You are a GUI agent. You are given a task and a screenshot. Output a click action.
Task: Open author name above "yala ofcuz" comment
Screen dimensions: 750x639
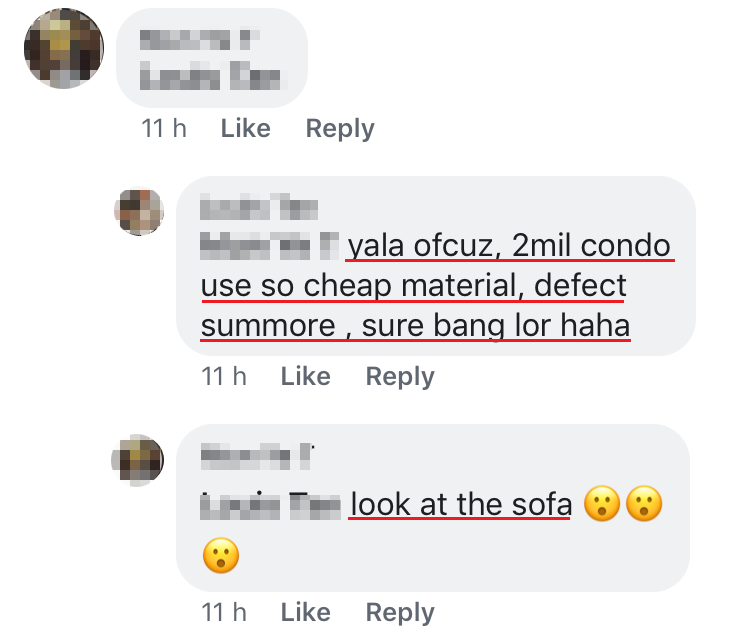(x=259, y=208)
